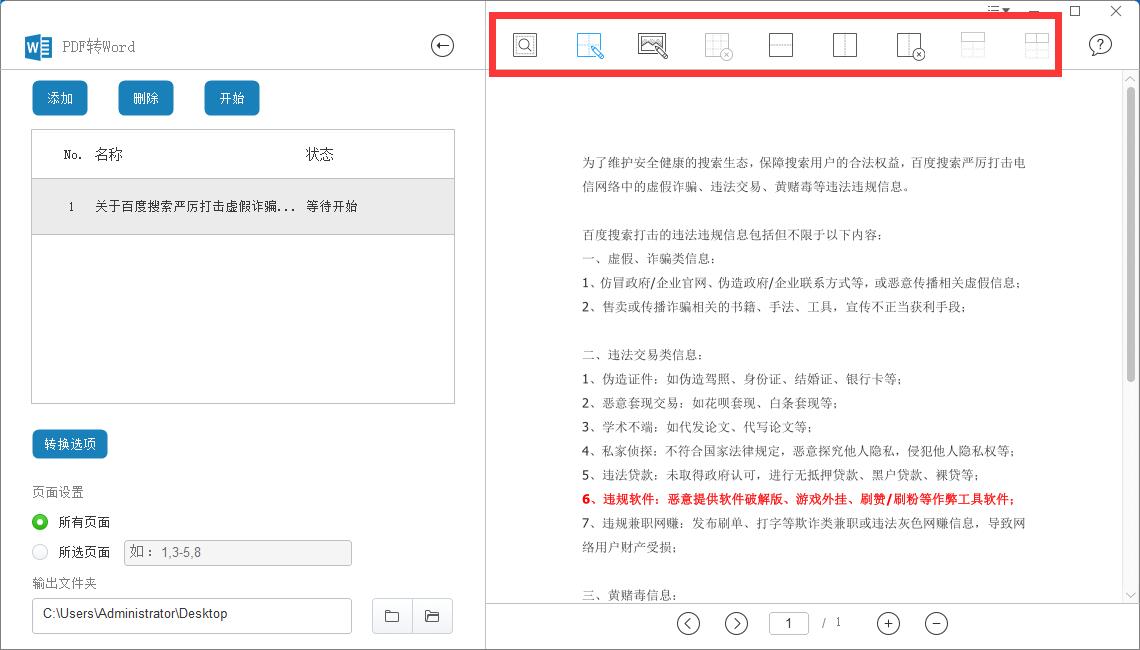Click the delete divider line tool

tap(909, 45)
